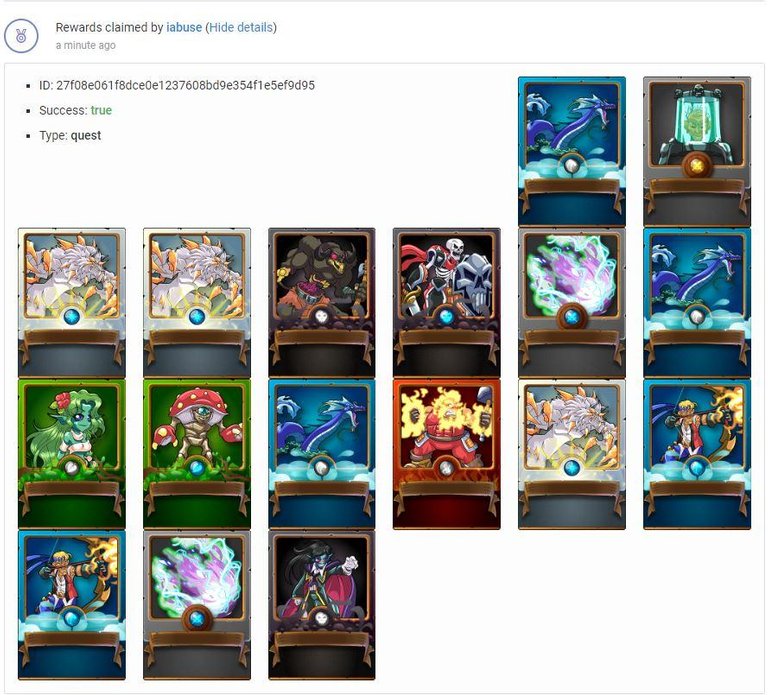The width and height of the screenshot is (768, 695).
Task: Click the vampire with red cape card
Action: [x=322, y=605]
